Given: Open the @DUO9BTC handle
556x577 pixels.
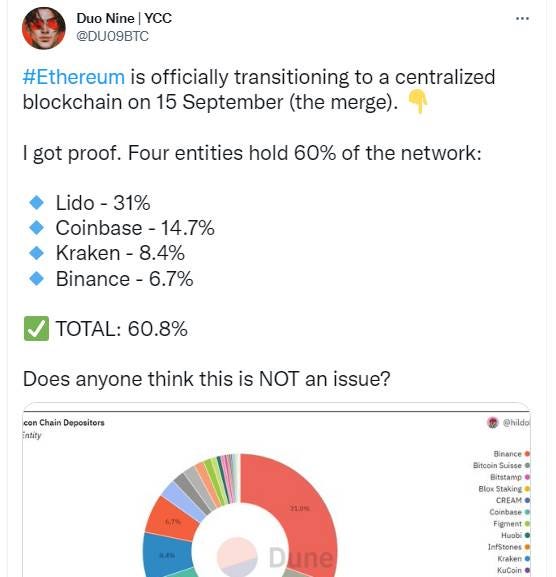Looking at the screenshot, I should pos(113,36).
